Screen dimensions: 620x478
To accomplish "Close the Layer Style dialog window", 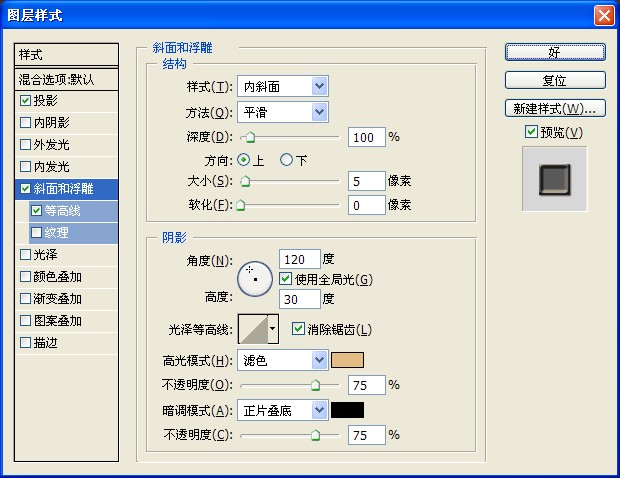I will coord(603,15).
